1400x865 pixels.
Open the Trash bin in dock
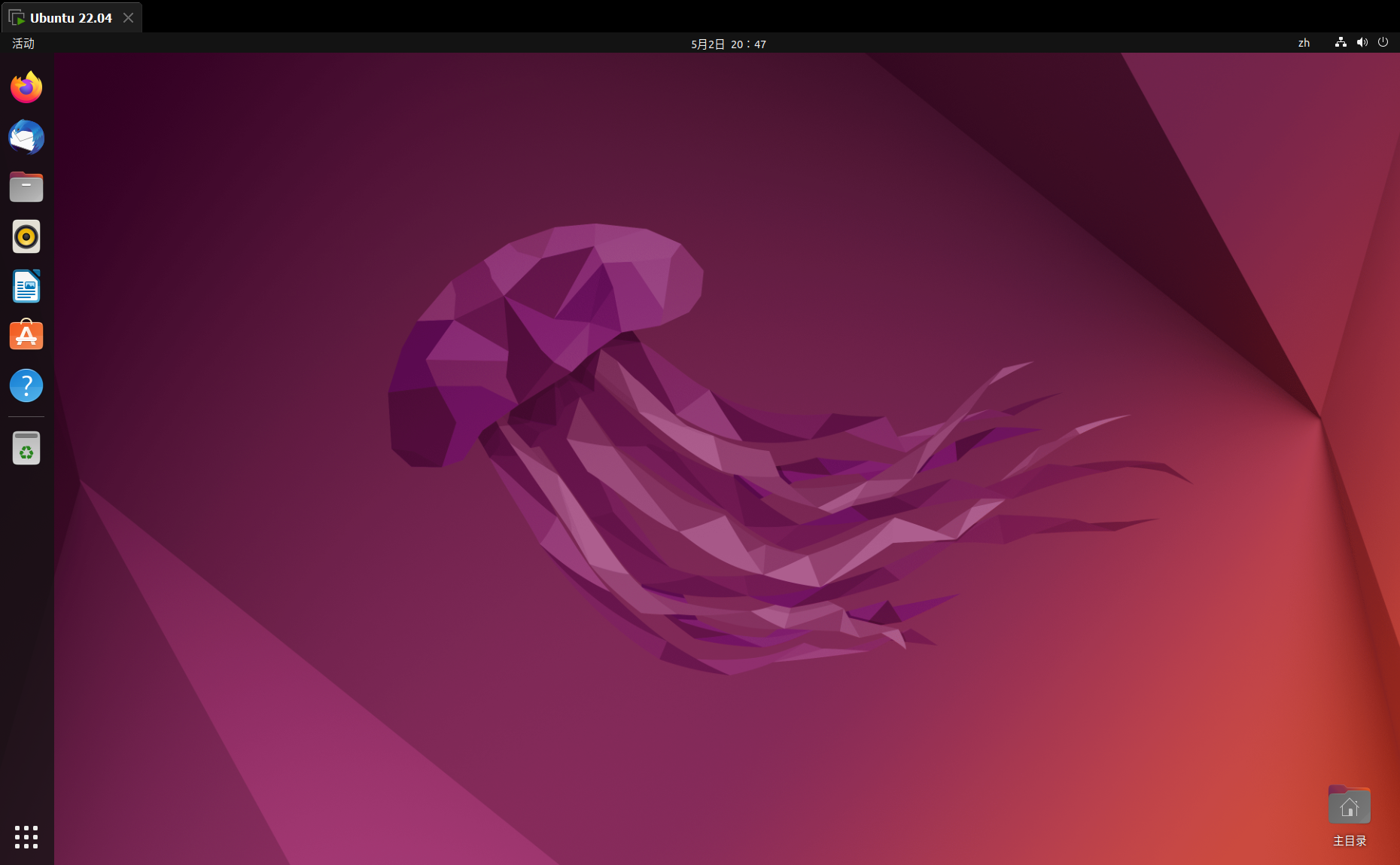(26, 448)
